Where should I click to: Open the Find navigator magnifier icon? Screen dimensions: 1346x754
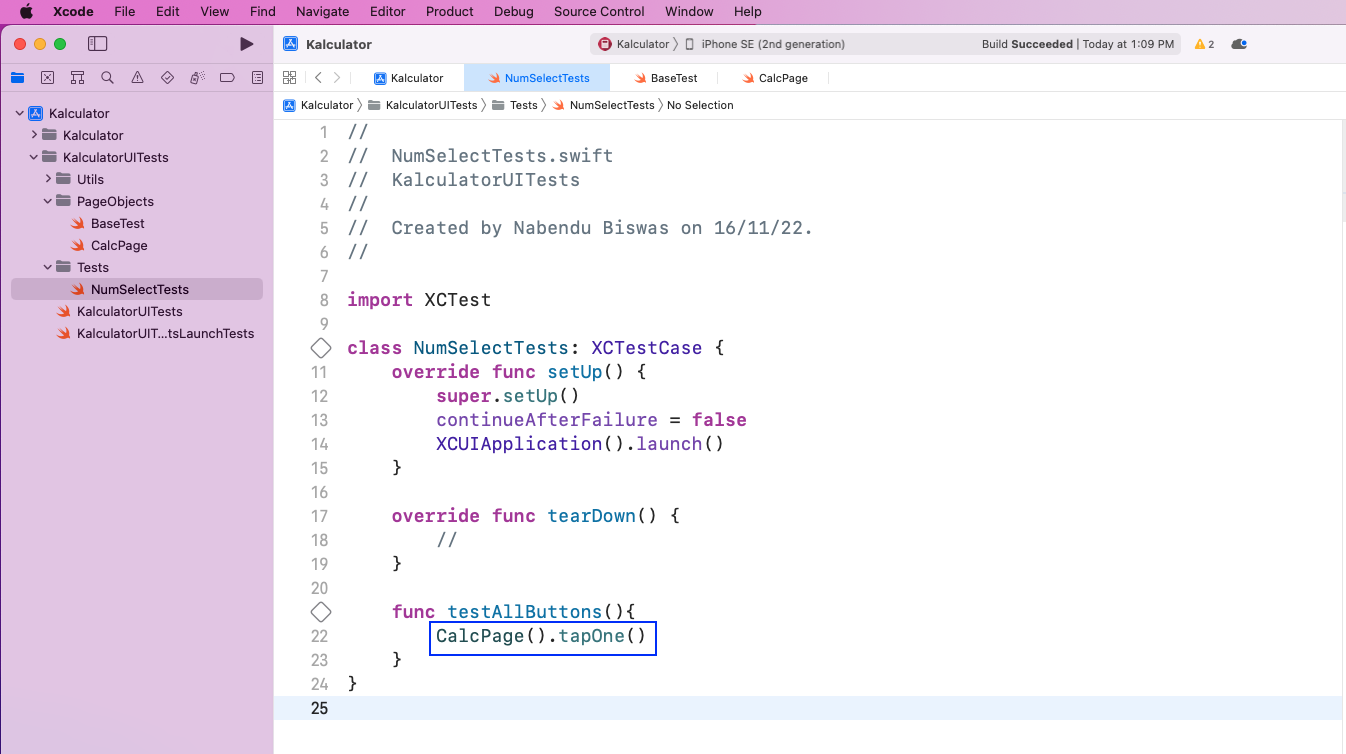point(107,78)
